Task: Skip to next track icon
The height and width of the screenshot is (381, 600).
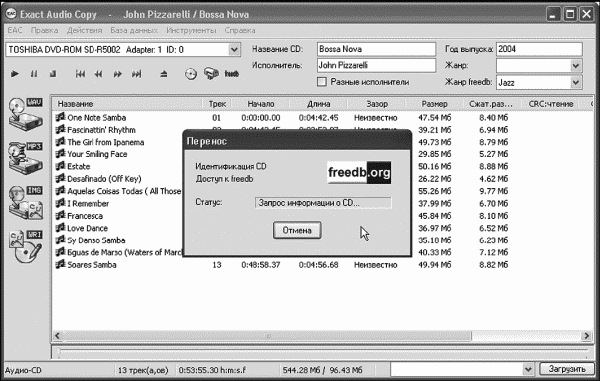Action: [x=137, y=74]
